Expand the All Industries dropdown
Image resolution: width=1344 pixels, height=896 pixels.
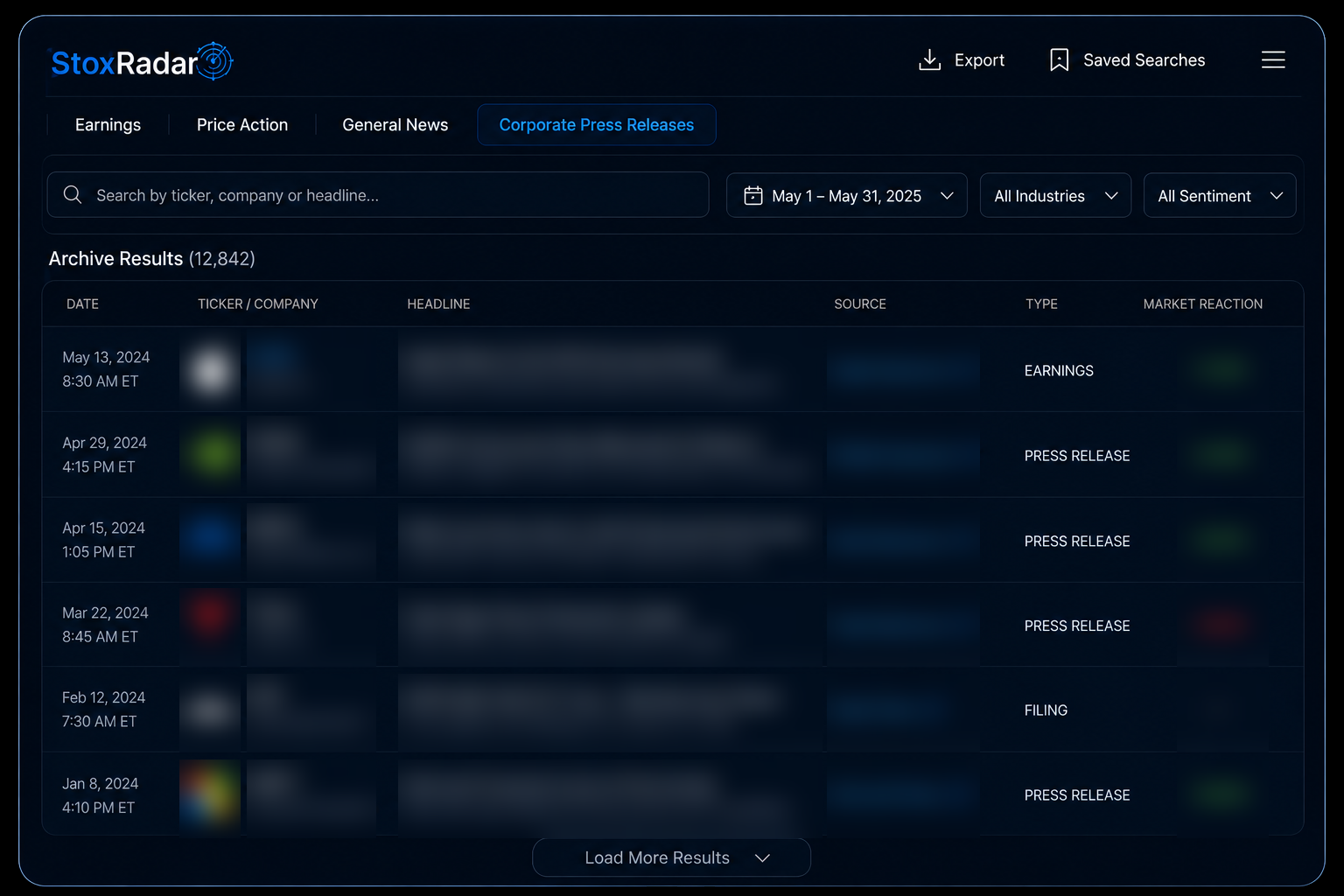pos(1055,195)
